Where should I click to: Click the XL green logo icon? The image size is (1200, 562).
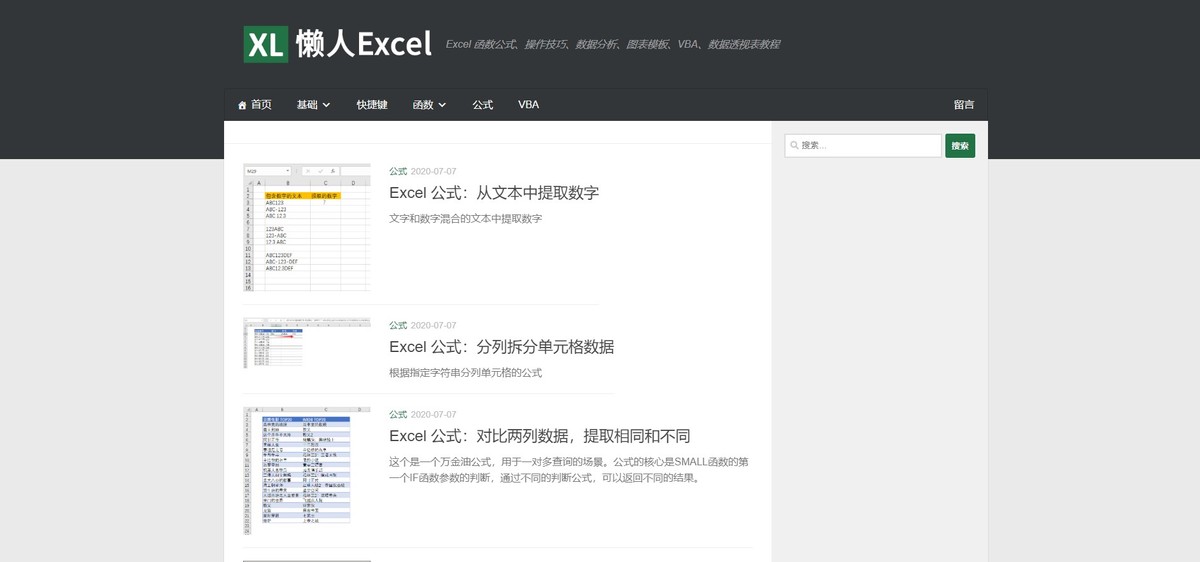pyautogui.click(x=266, y=44)
